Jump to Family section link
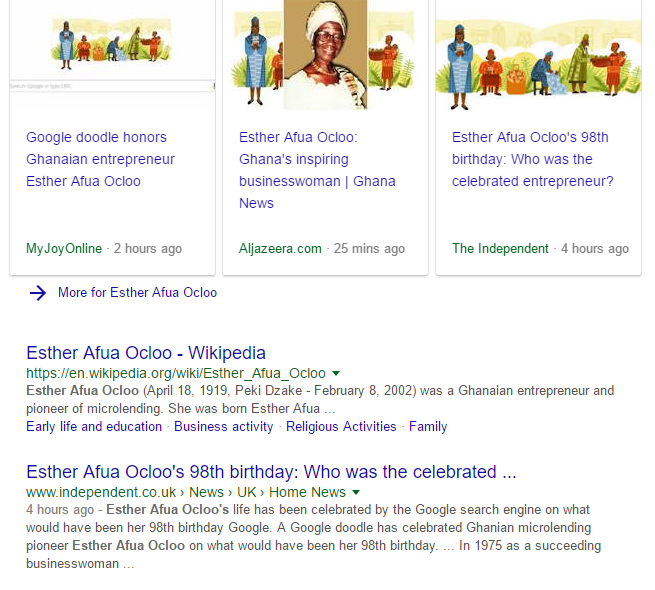Viewport: 655px width, 590px height. point(428,426)
